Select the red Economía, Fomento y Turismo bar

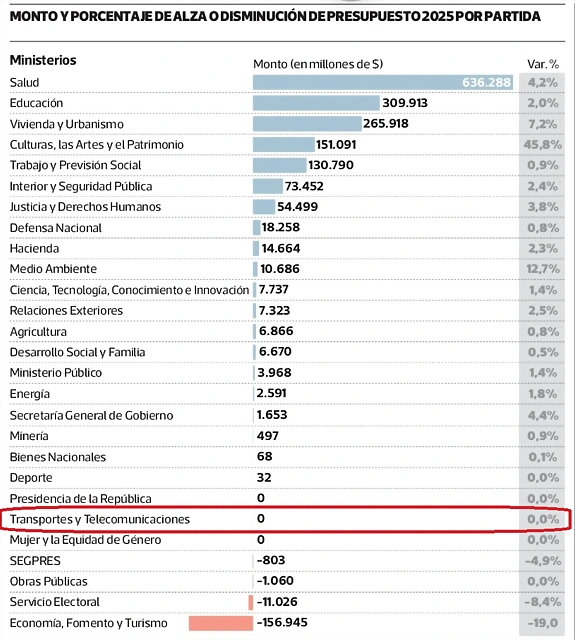(221, 623)
